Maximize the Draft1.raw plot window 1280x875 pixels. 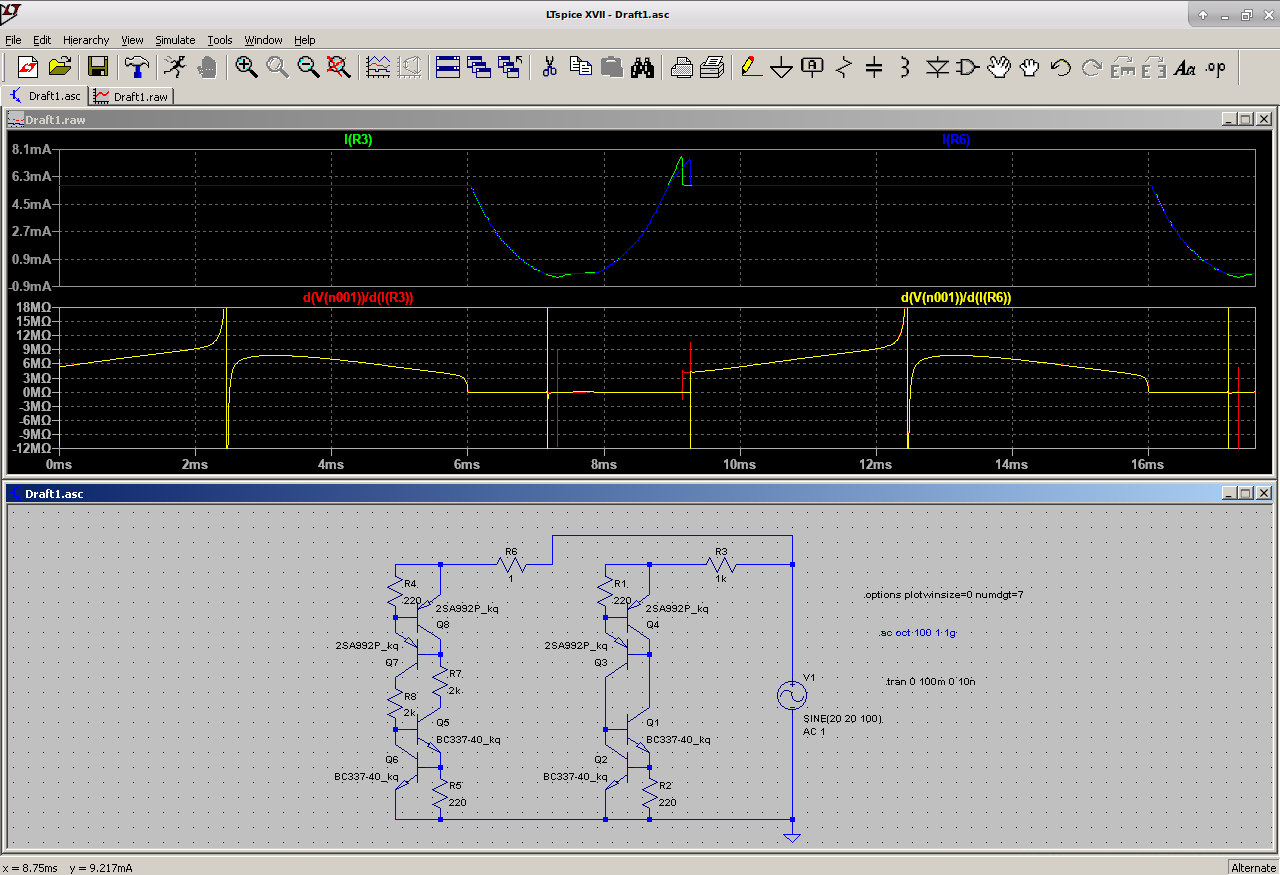(x=1246, y=119)
